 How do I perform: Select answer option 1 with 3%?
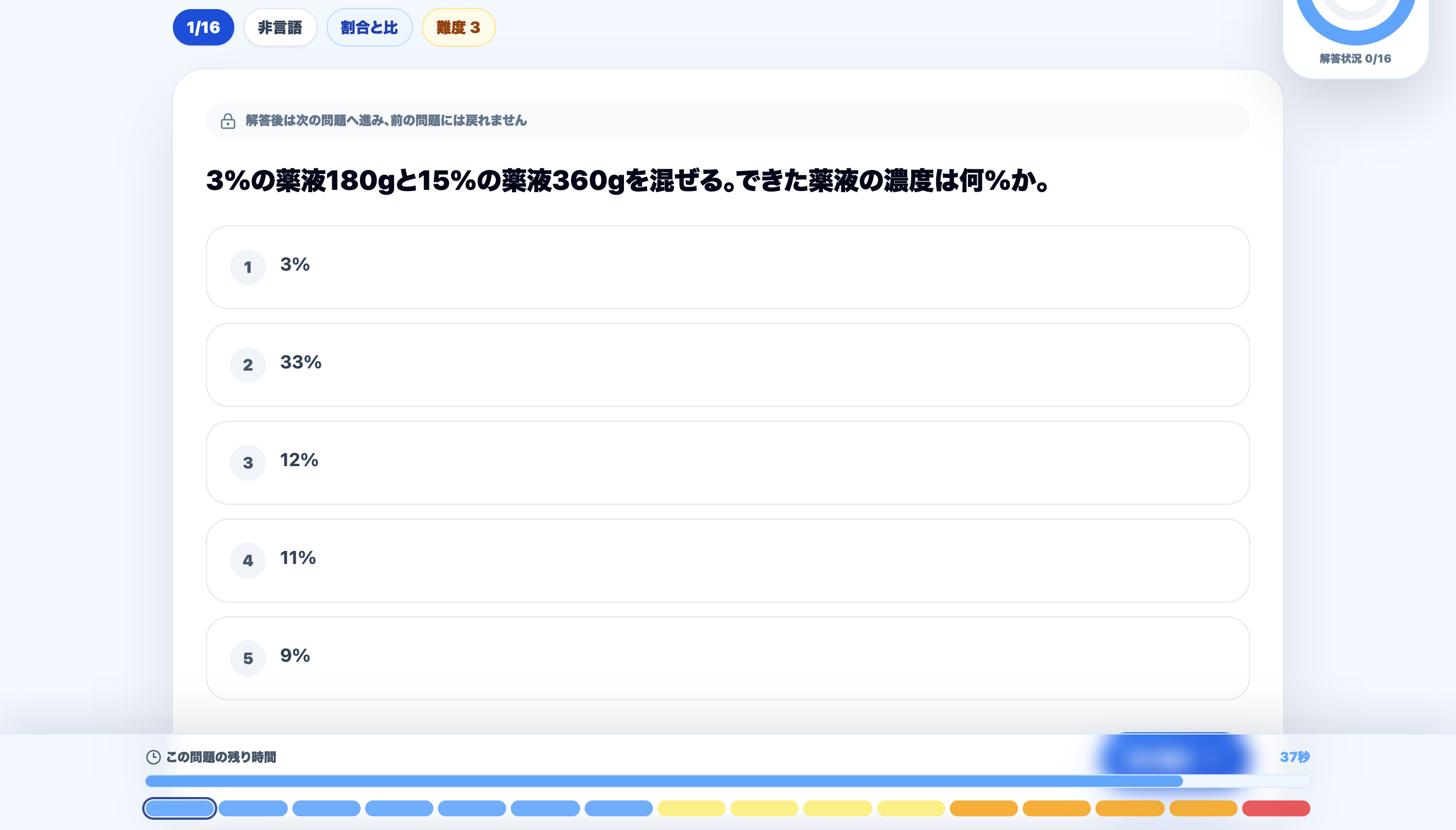(x=727, y=267)
